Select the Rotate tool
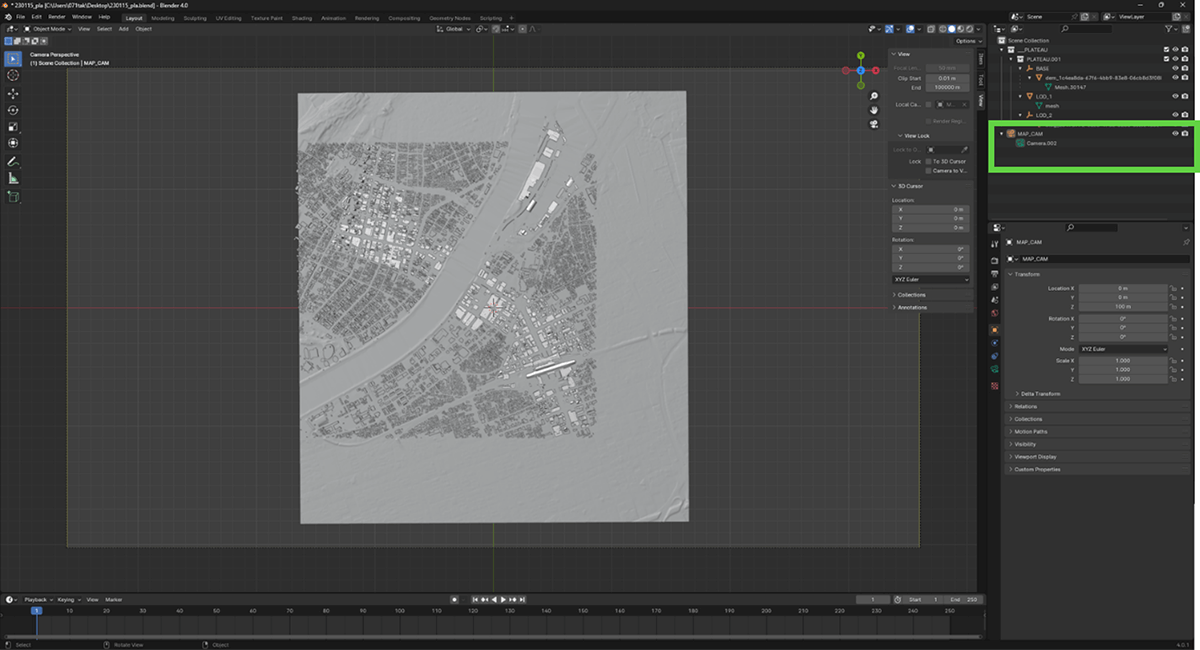 tap(13, 110)
